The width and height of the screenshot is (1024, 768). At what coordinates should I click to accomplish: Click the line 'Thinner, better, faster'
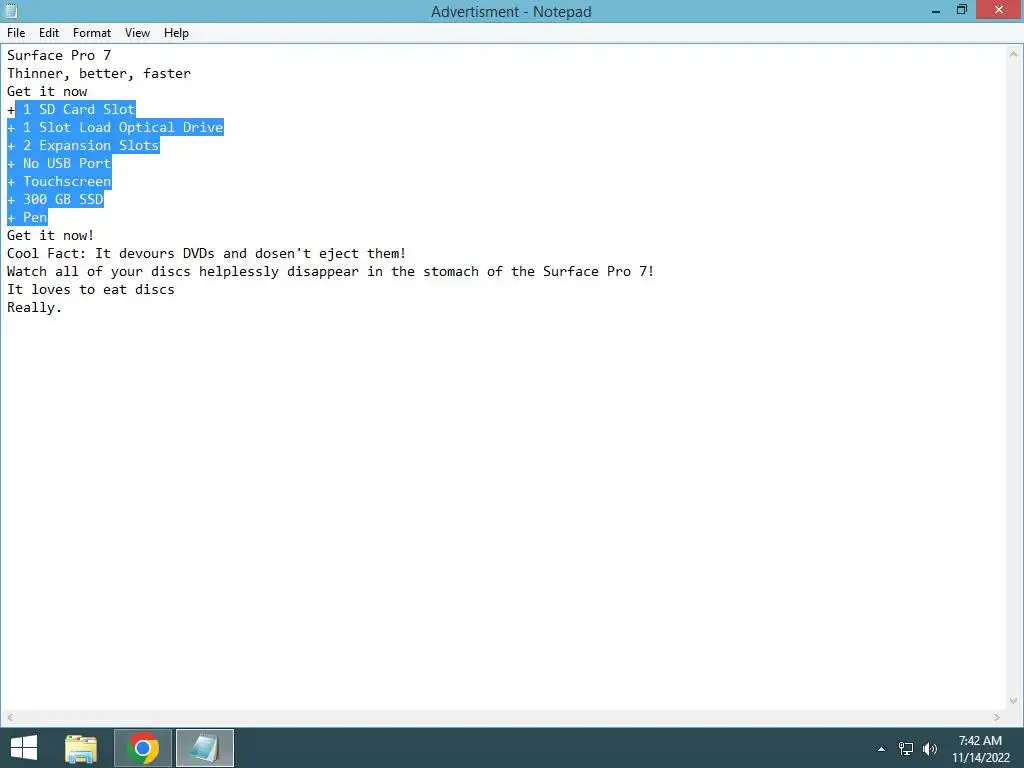click(x=99, y=74)
